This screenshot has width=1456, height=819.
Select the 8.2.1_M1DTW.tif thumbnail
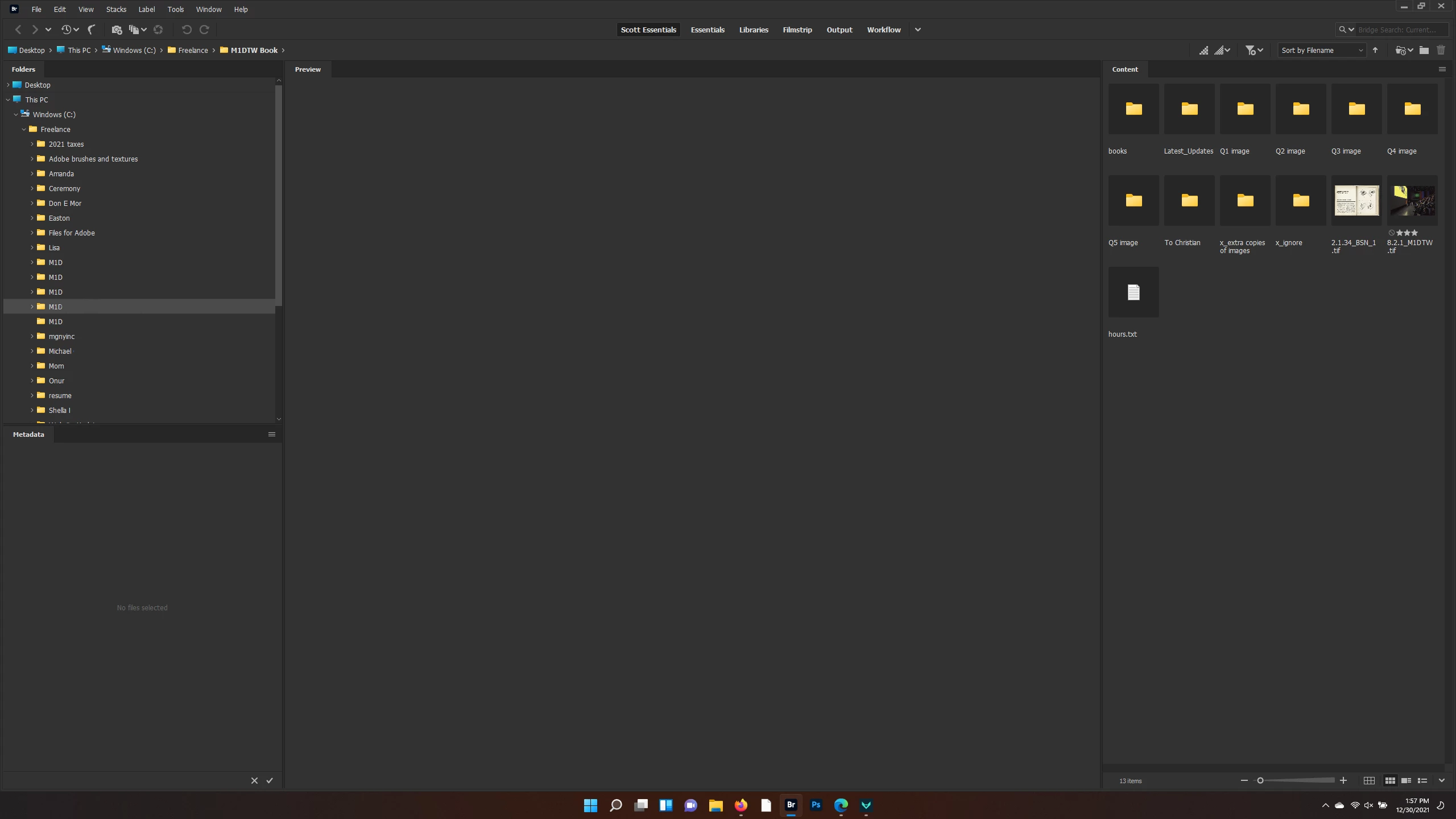tap(1412, 201)
